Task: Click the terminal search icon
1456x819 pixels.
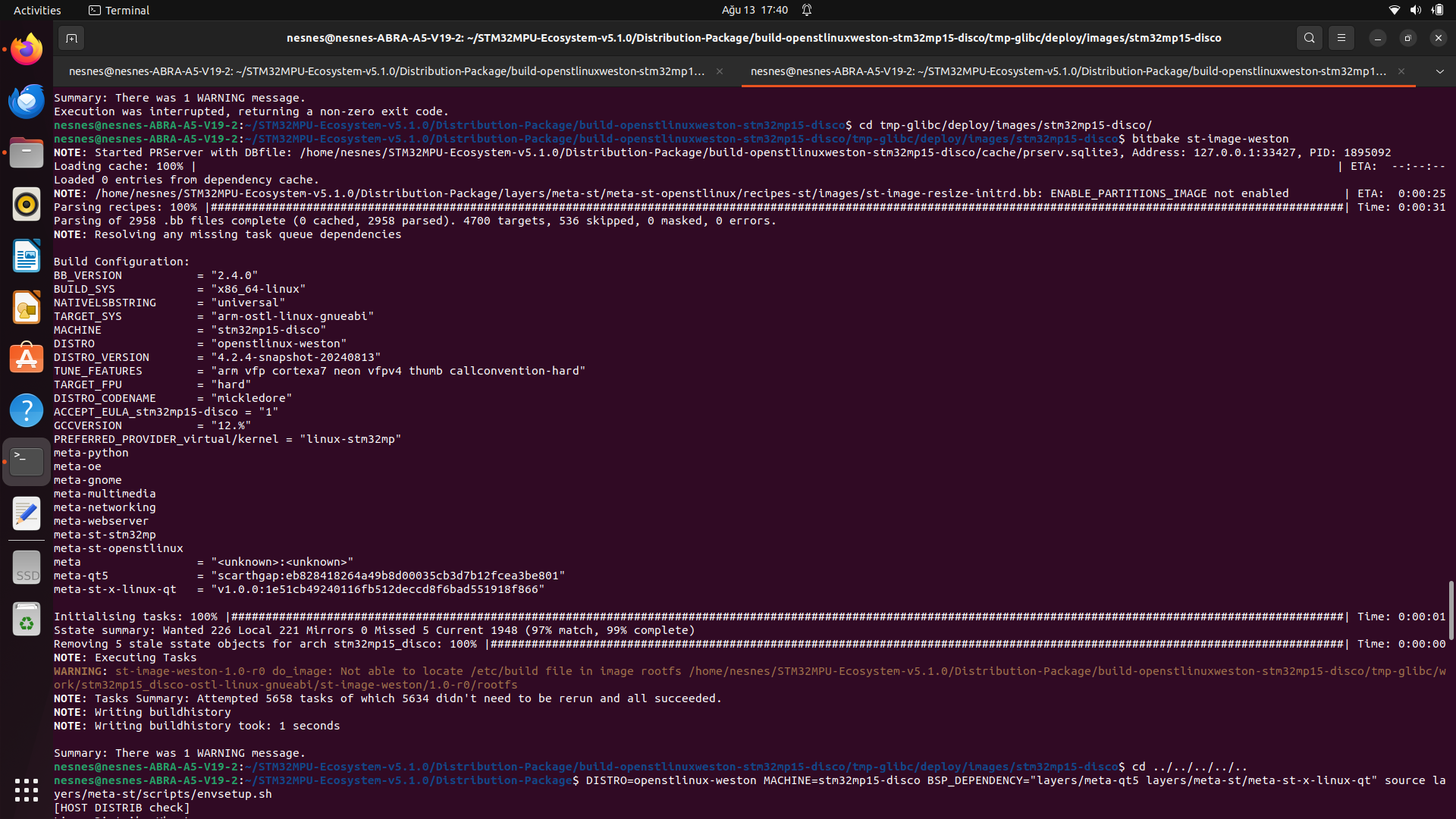Action: (1309, 38)
